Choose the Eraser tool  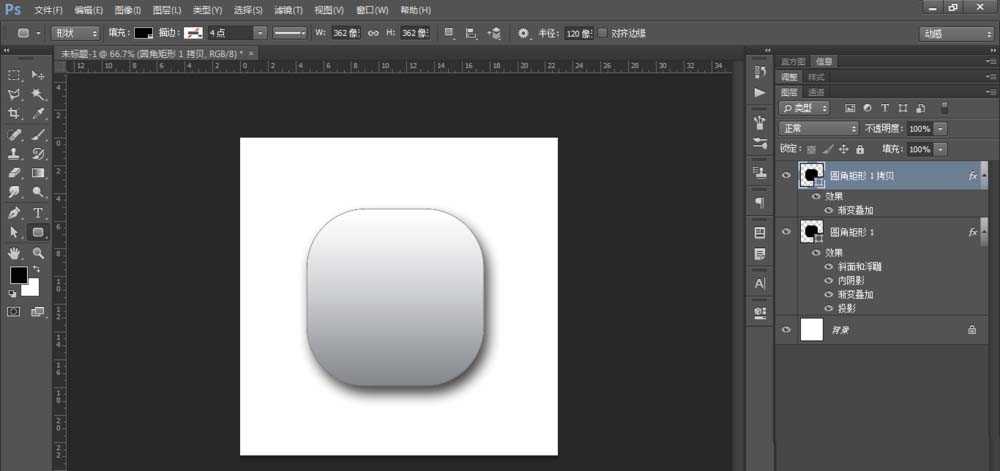point(15,173)
